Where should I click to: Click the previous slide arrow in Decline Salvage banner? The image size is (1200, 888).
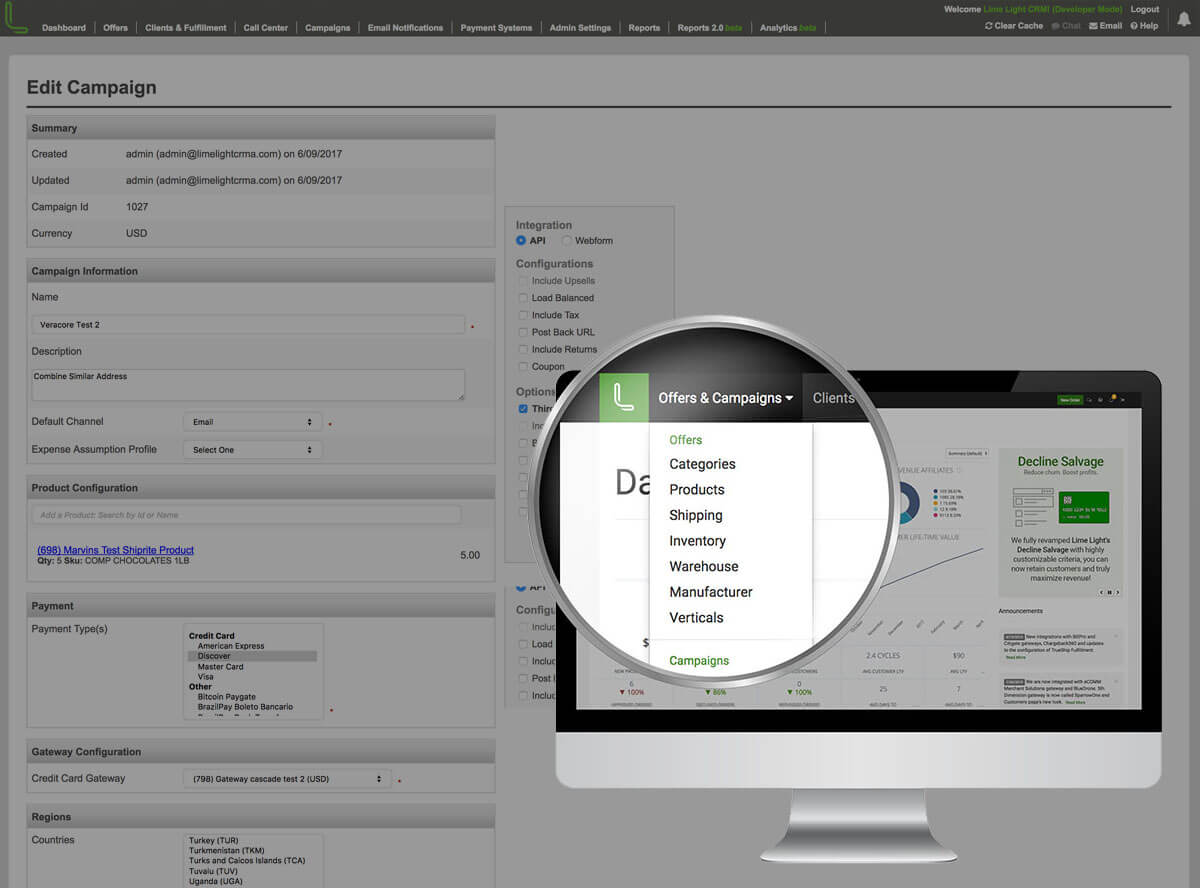click(1103, 592)
